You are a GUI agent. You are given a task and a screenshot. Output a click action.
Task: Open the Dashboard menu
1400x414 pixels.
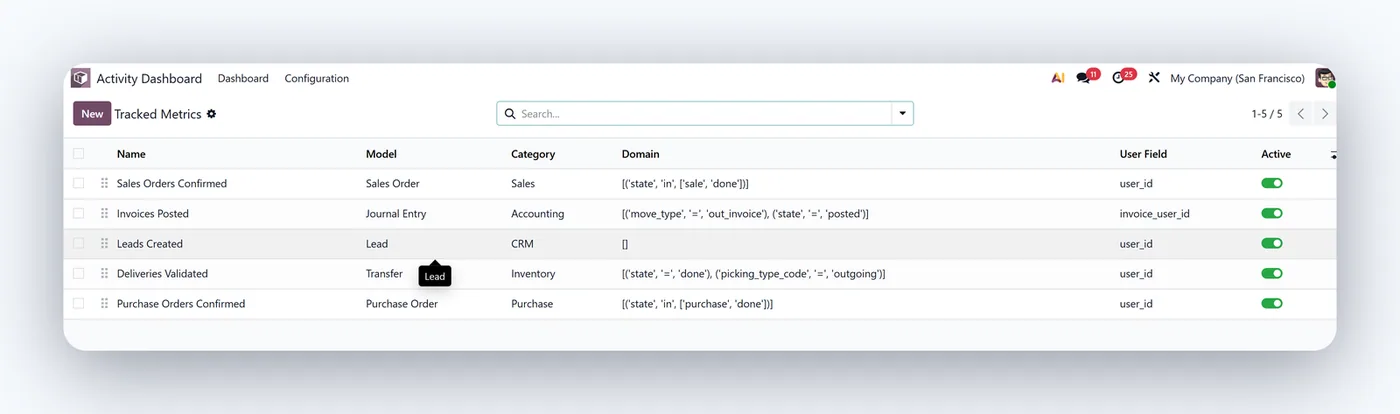pyautogui.click(x=243, y=78)
